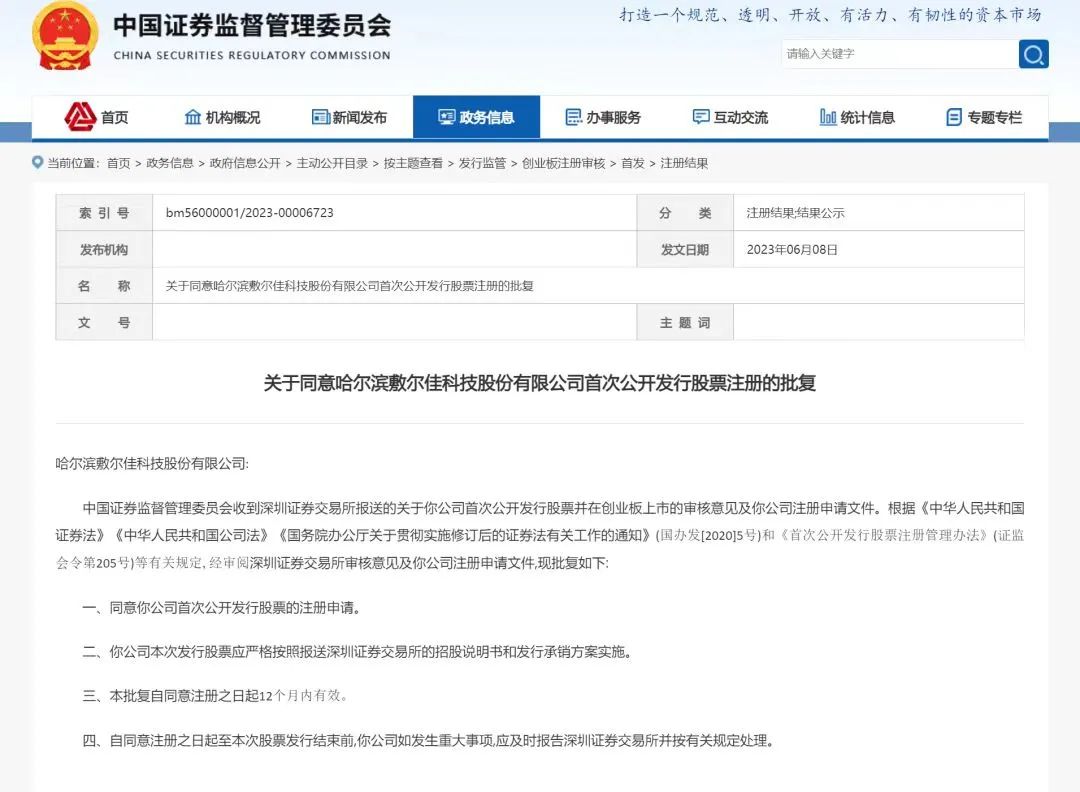Viewport: 1080px width, 792px height.
Task: Click the search magnifier icon
Action: point(1033,54)
